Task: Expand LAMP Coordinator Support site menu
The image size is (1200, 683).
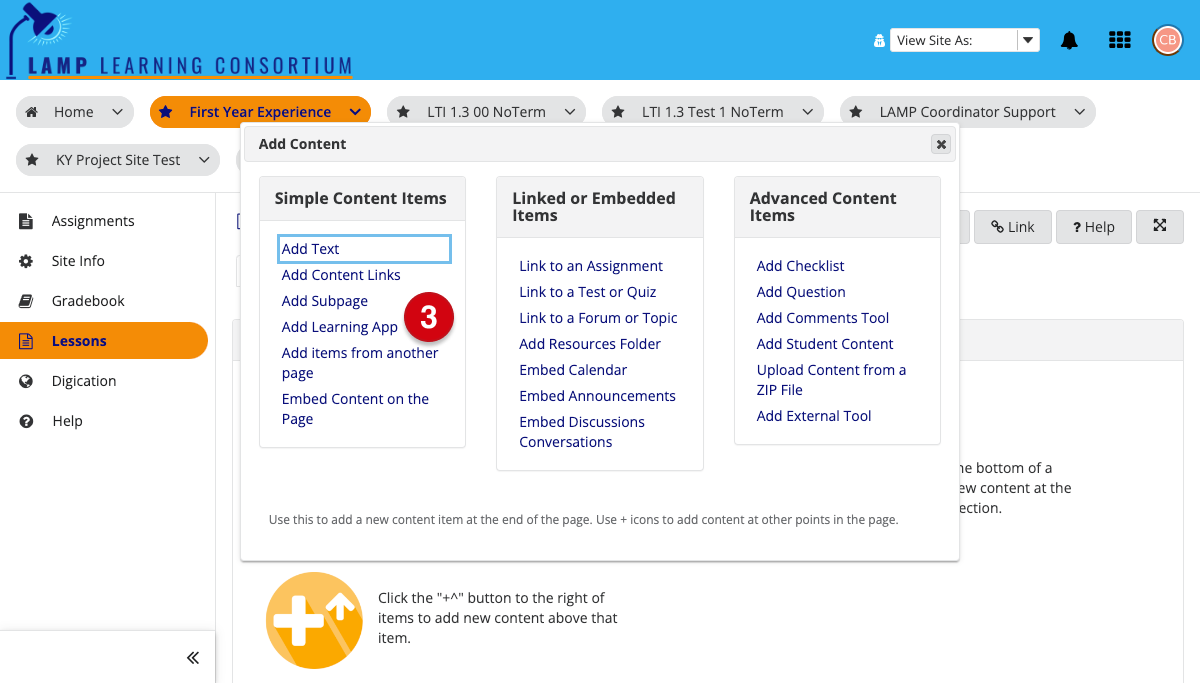Action: point(1079,112)
